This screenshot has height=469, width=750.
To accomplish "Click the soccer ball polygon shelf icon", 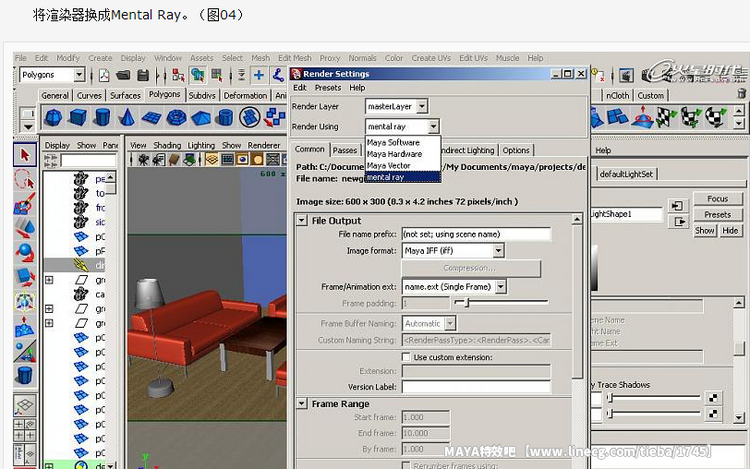I will pyautogui.click(x=250, y=118).
